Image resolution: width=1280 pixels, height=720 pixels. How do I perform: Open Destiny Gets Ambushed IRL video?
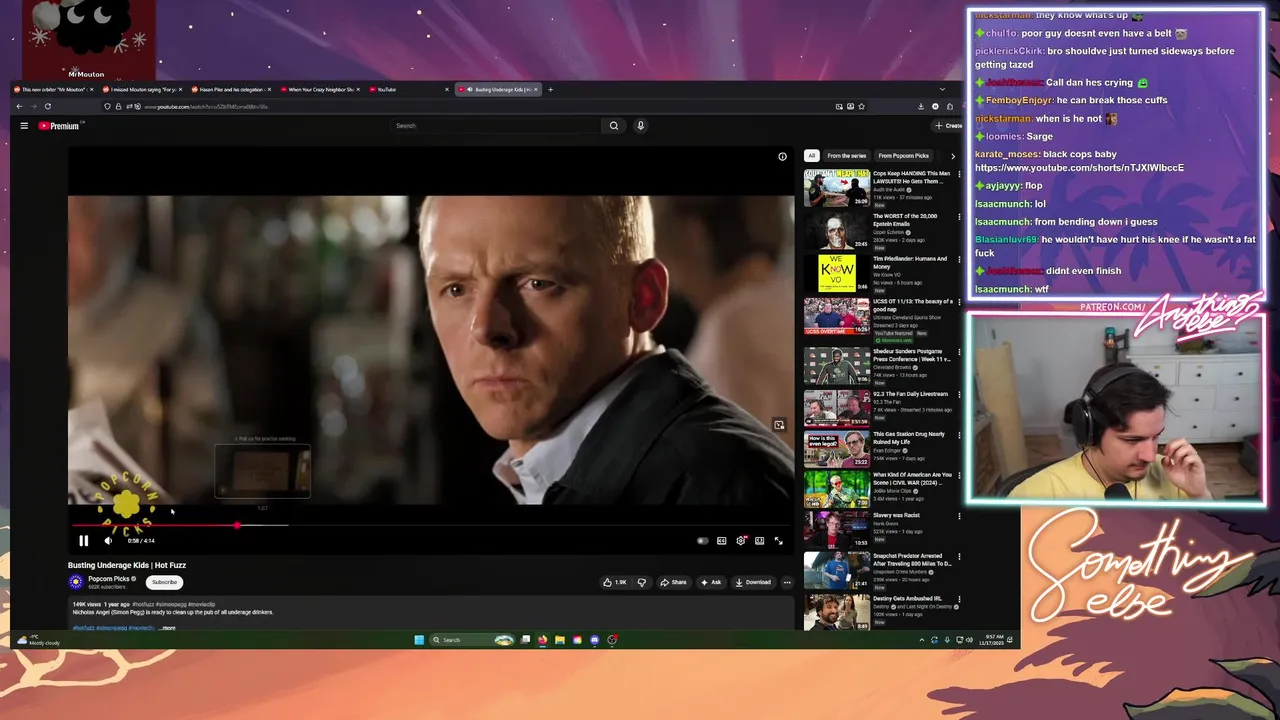coord(837,612)
